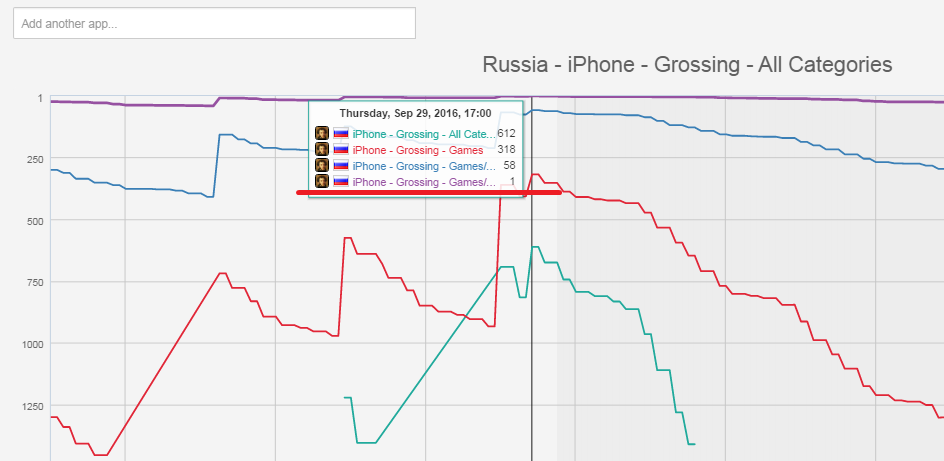The image size is (944, 461).
Task: Click app icon beside "iPhone - Grossing - Games"
Action: tap(322, 149)
